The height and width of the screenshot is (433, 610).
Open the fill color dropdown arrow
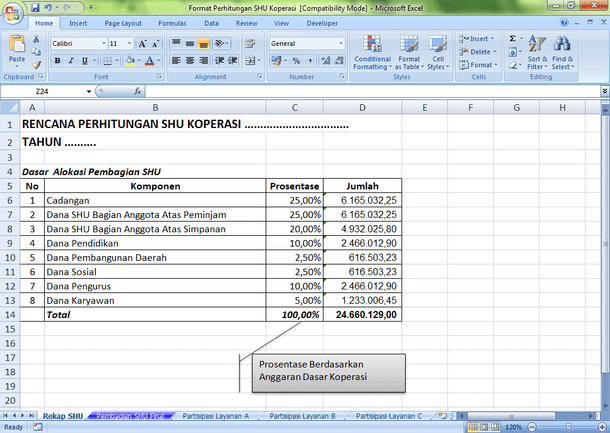[x=139, y=61]
